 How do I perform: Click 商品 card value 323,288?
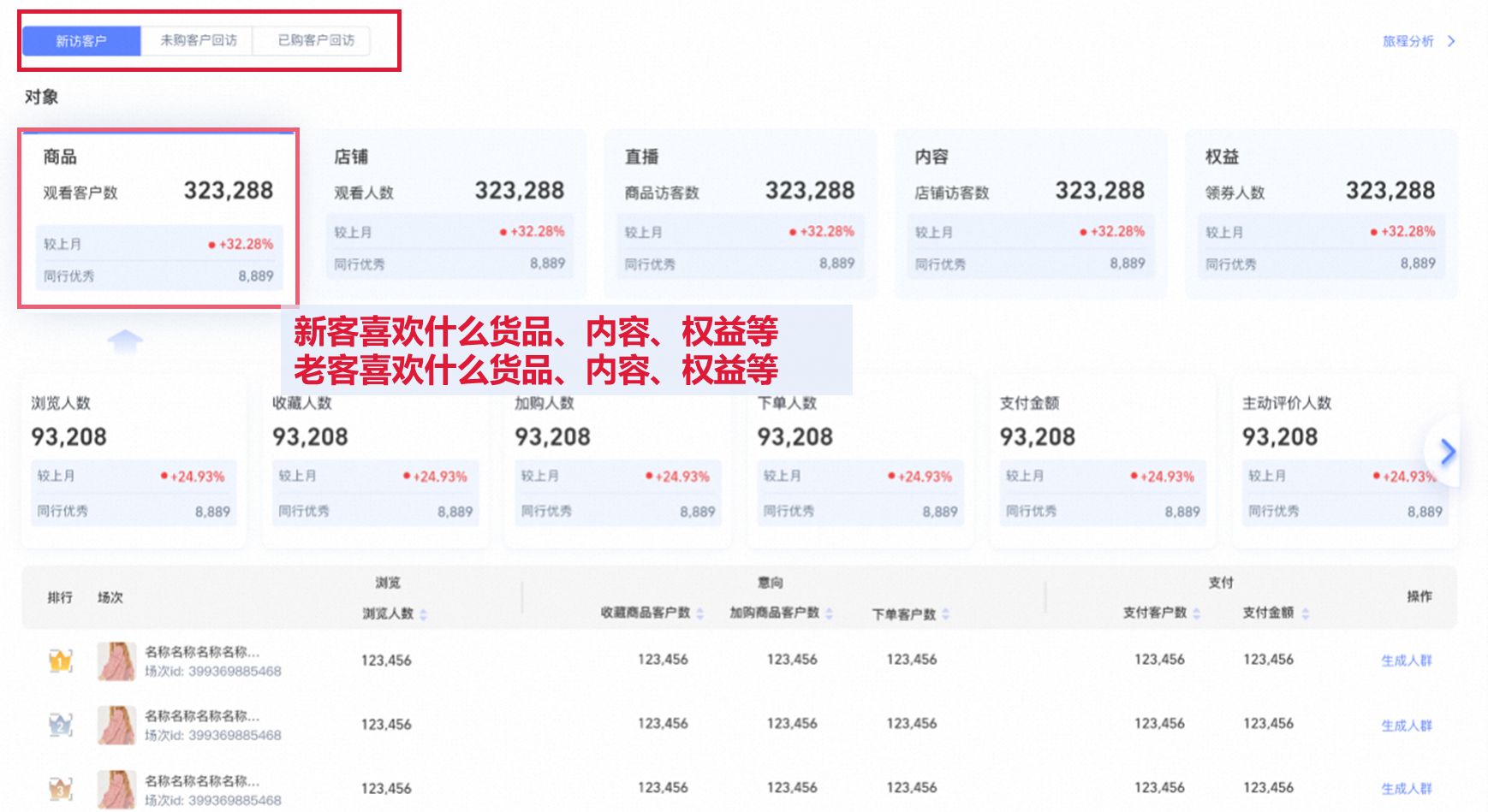tap(229, 191)
